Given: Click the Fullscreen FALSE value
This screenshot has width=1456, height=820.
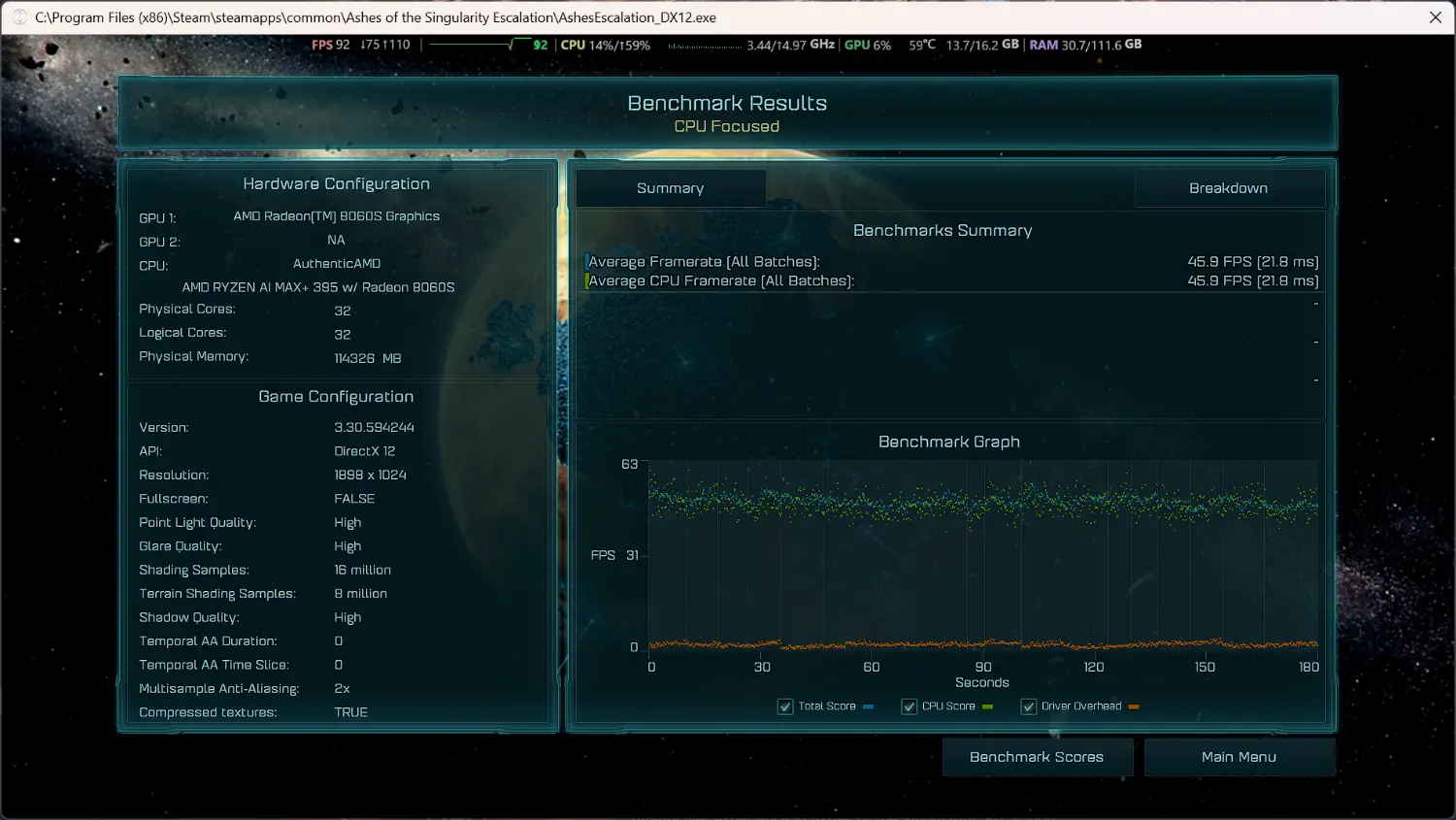Looking at the screenshot, I should 354,499.
